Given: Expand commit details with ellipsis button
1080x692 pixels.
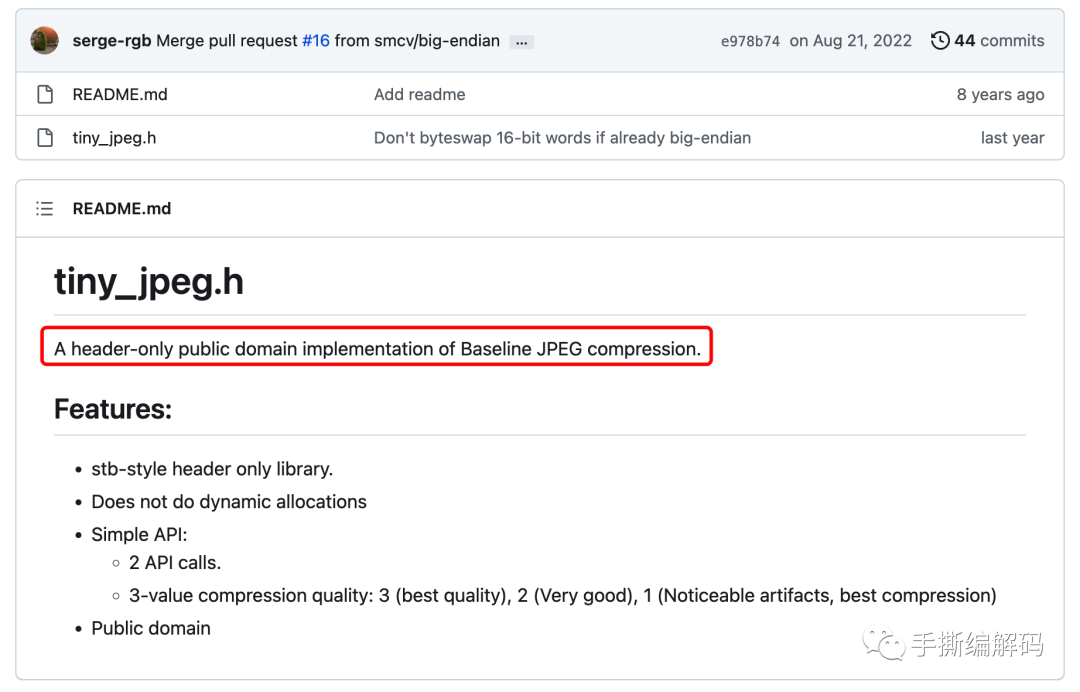Looking at the screenshot, I should tap(521, 42).
